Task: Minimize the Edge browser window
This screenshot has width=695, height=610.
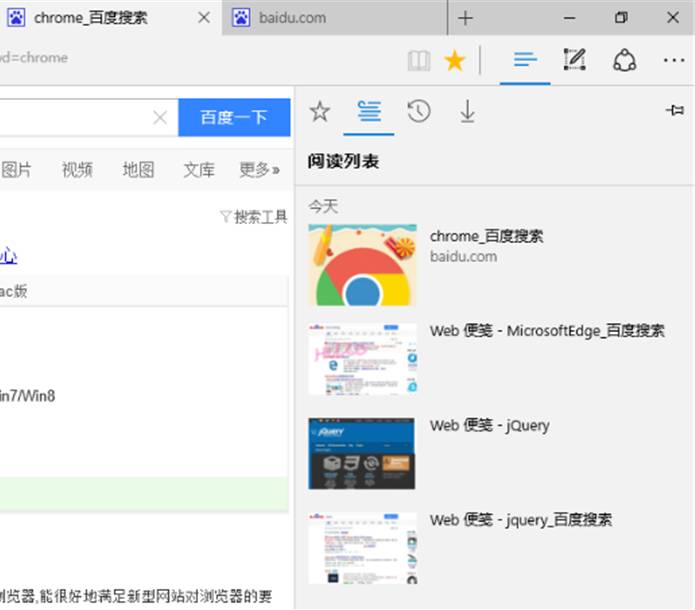Action: tap(570, 18)
